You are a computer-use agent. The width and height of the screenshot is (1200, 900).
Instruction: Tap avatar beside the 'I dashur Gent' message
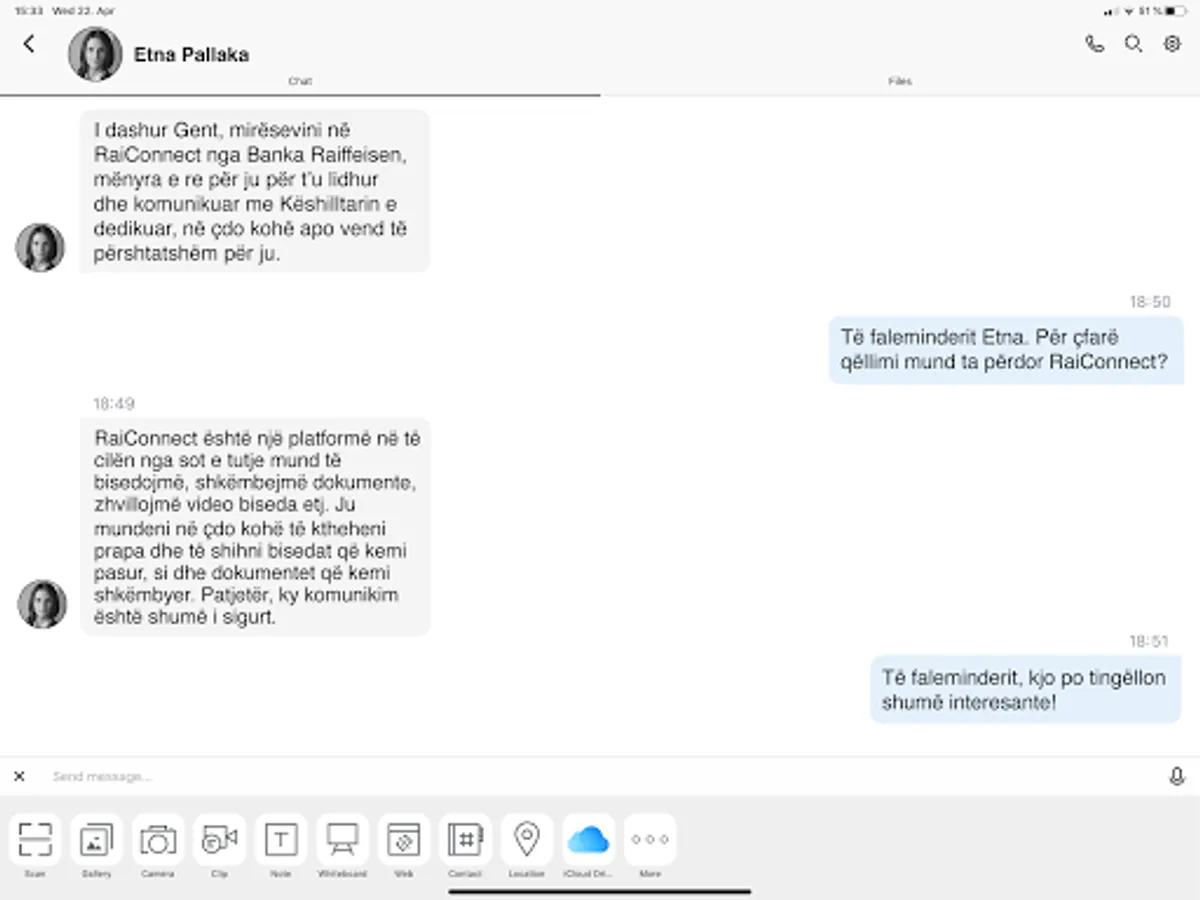40,247
